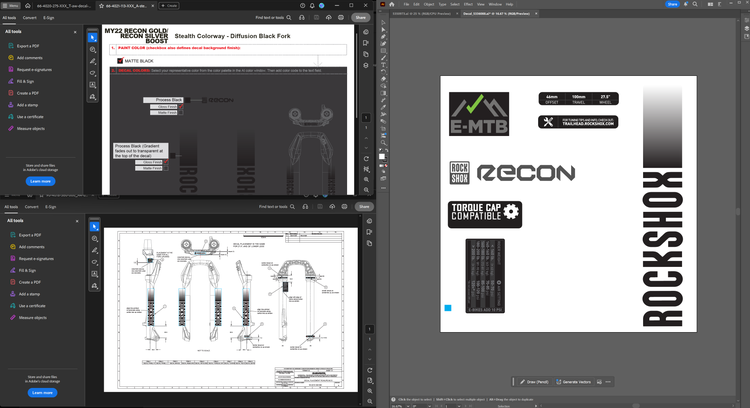Click Learn more button in top Acrobat window

pos(40,181)
